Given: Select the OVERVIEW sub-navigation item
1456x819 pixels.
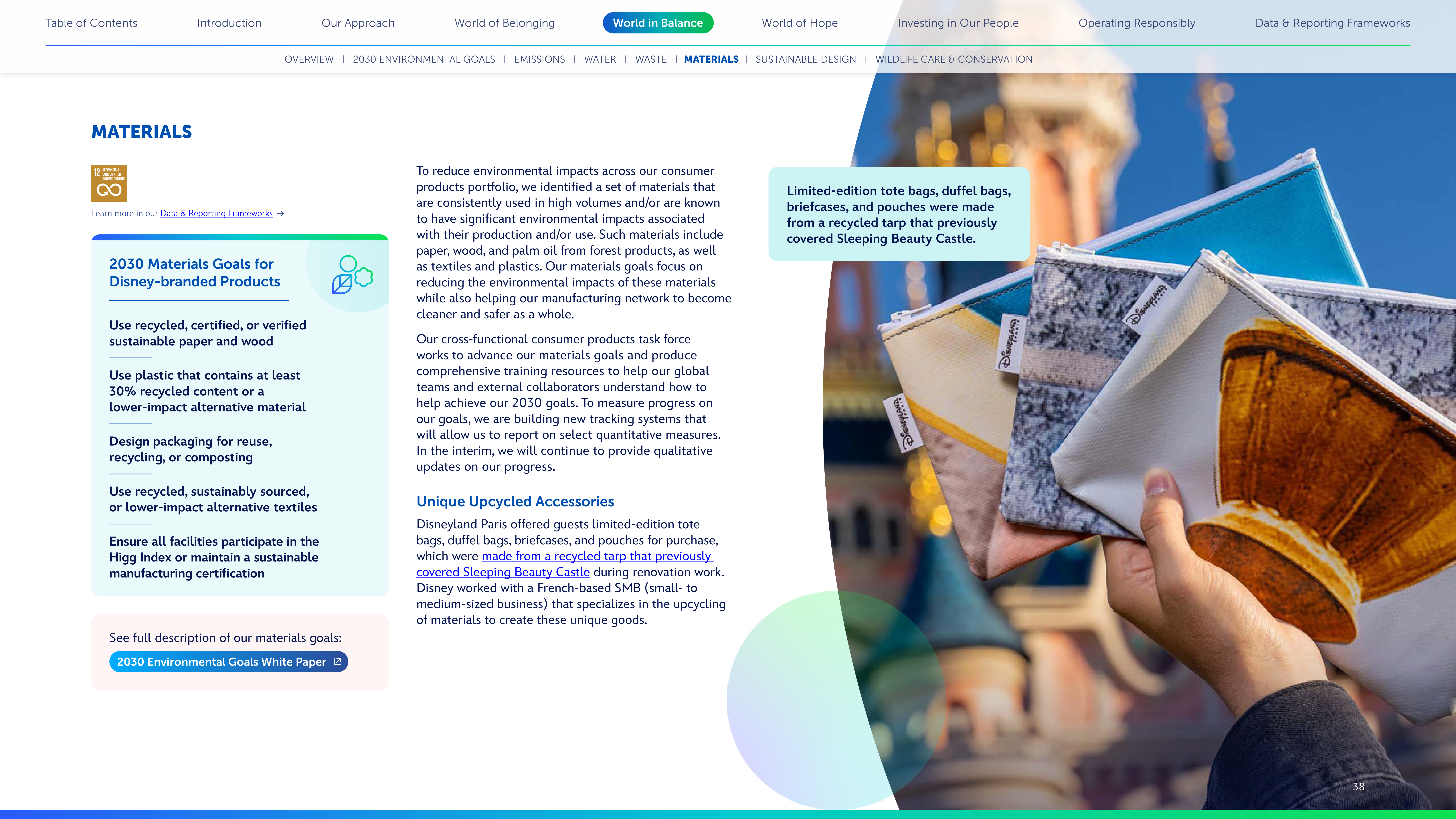Looking at the screenshot, I should point(309,59).
